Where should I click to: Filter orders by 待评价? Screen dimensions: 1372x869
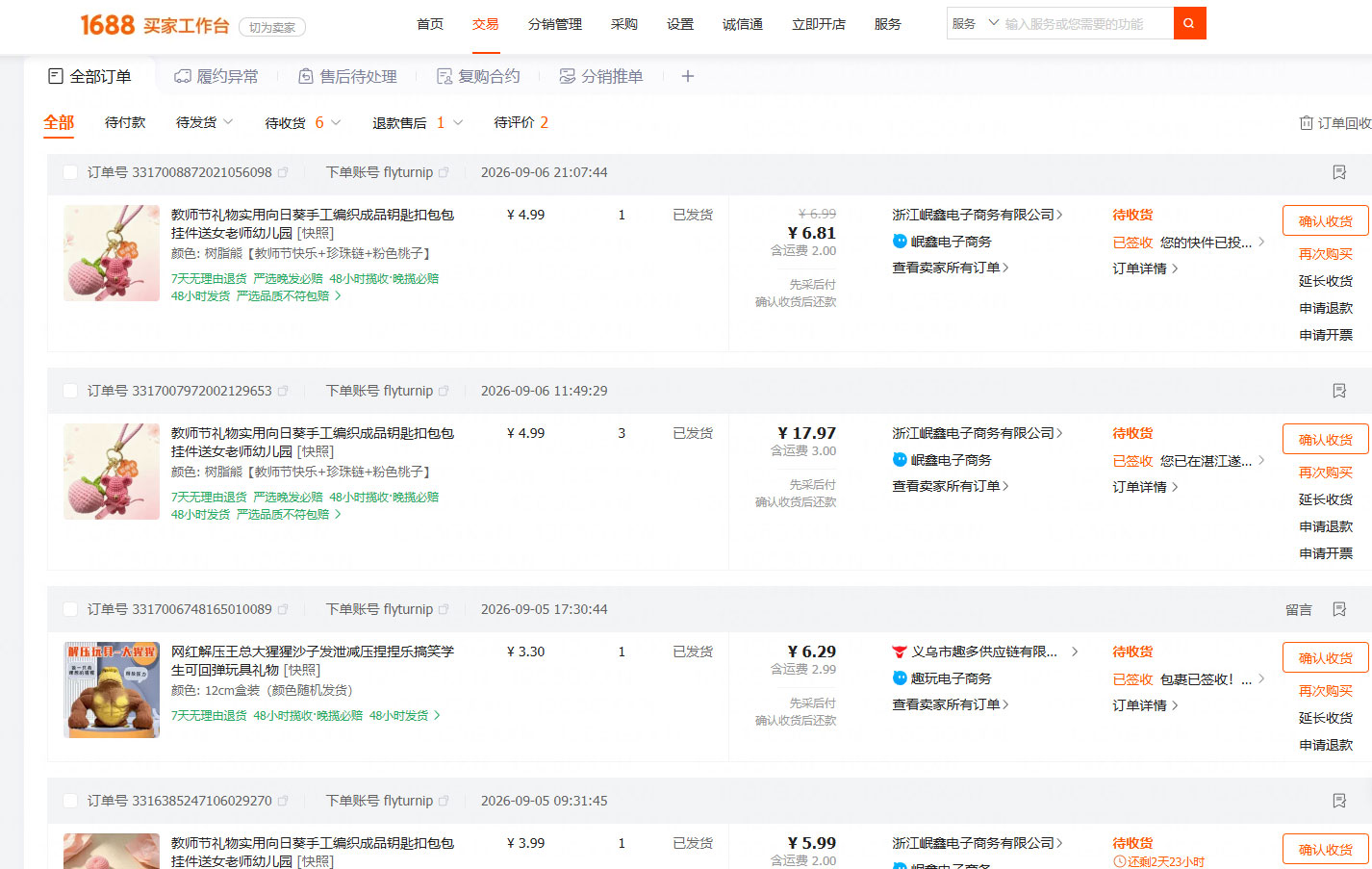coord(521,122)
